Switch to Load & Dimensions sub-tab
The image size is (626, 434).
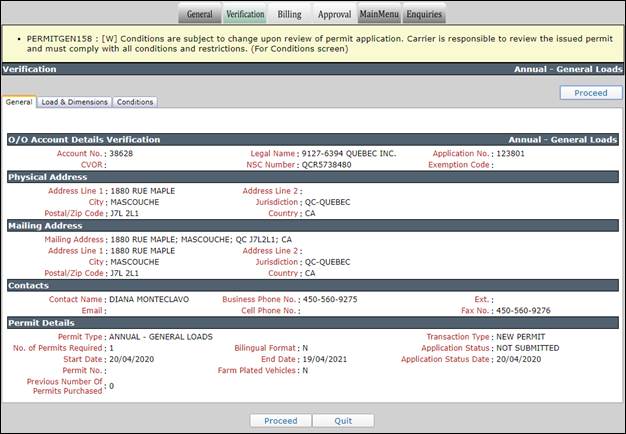tap(74, 102)
